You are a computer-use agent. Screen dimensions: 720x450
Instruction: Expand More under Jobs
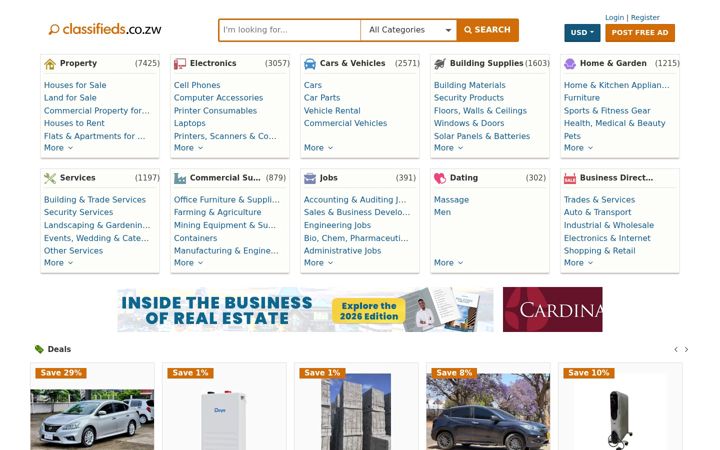click(318, 263)
